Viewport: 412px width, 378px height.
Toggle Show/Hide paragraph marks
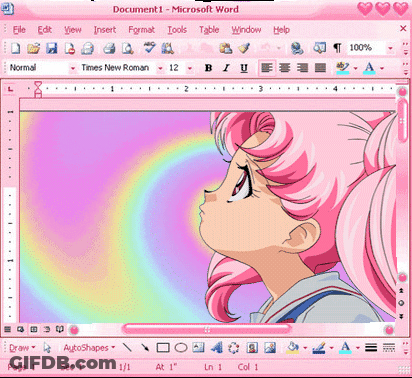[x=338, y=48]
